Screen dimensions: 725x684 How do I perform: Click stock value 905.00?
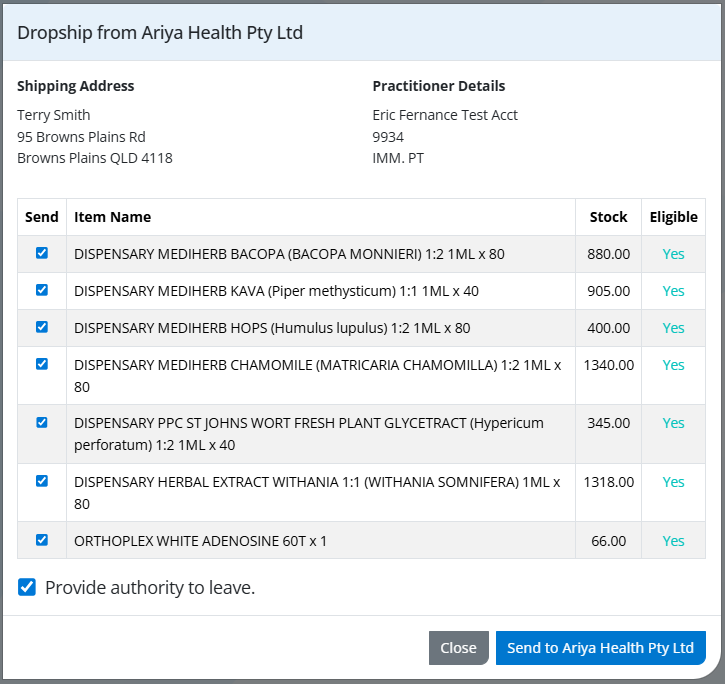(x=608, y=291)
